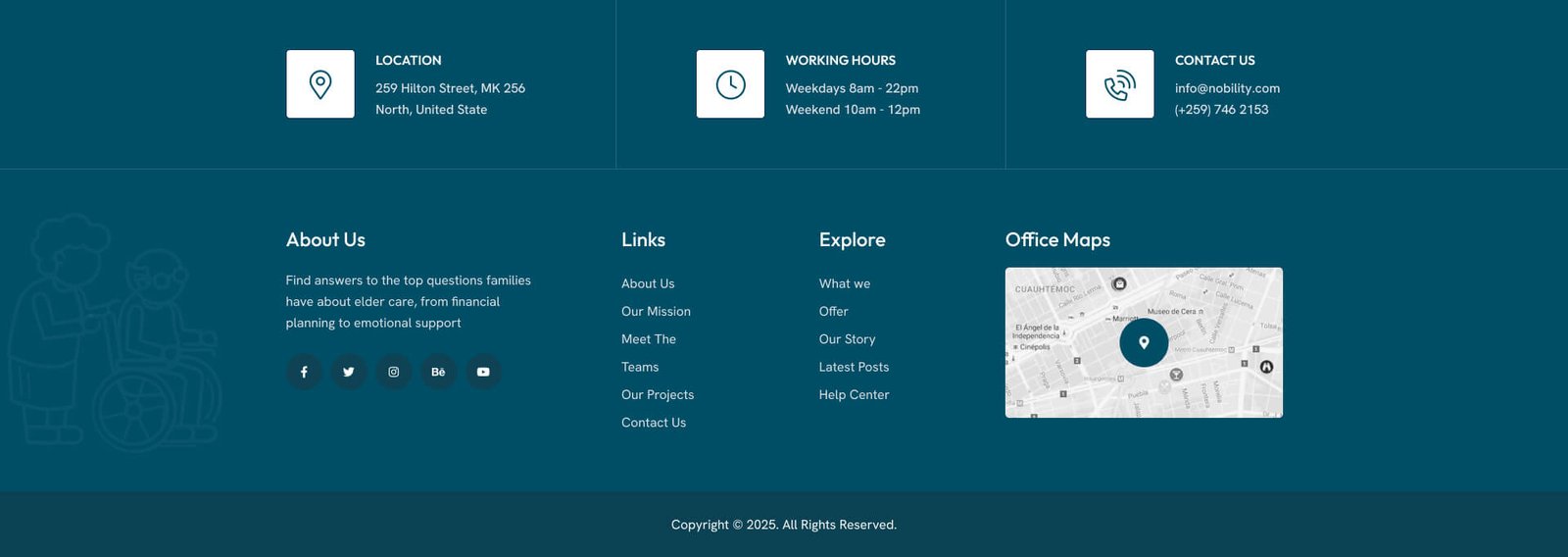
Task: Click the Find answers paragraph text
Action: (409, 302)
